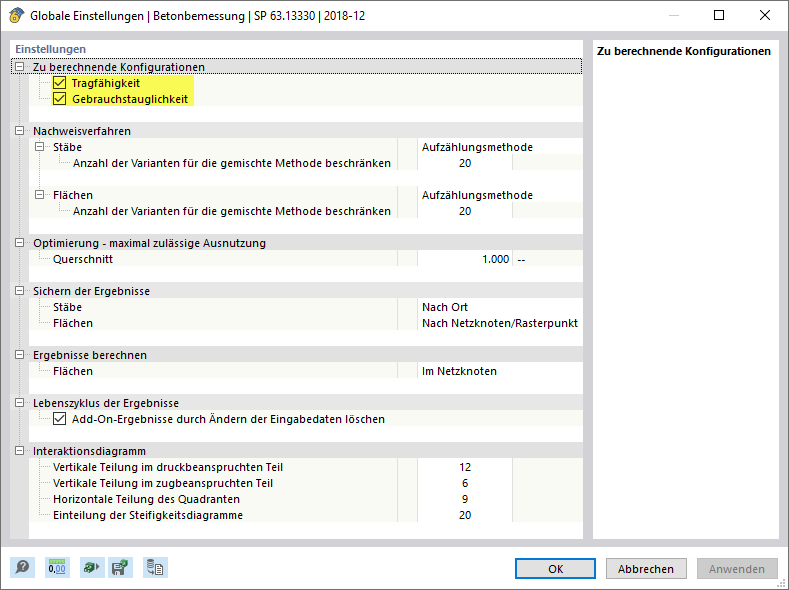Edit value 6 for zugbeanspruchten Teil
Viewport: 789px width, 590px height.
click(464, 483)
